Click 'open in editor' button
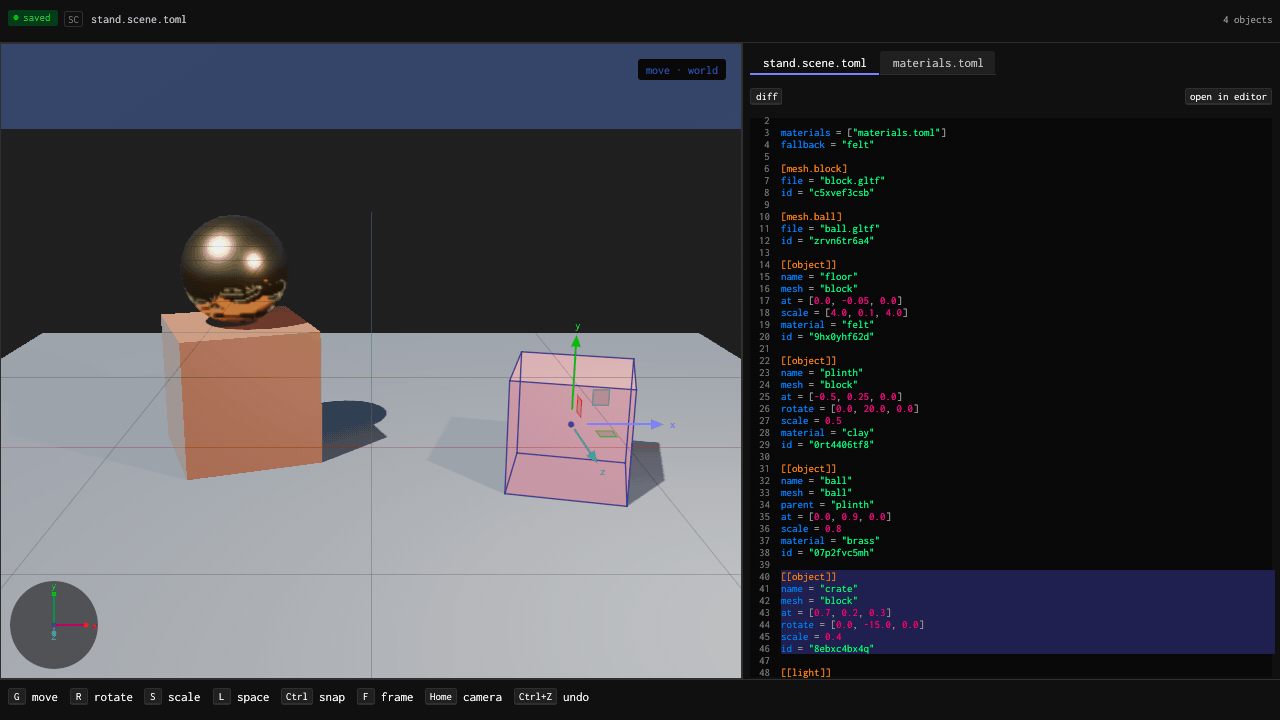Image resolution: width=1280 pixels, height=720 pixels. pos(1228,97)
